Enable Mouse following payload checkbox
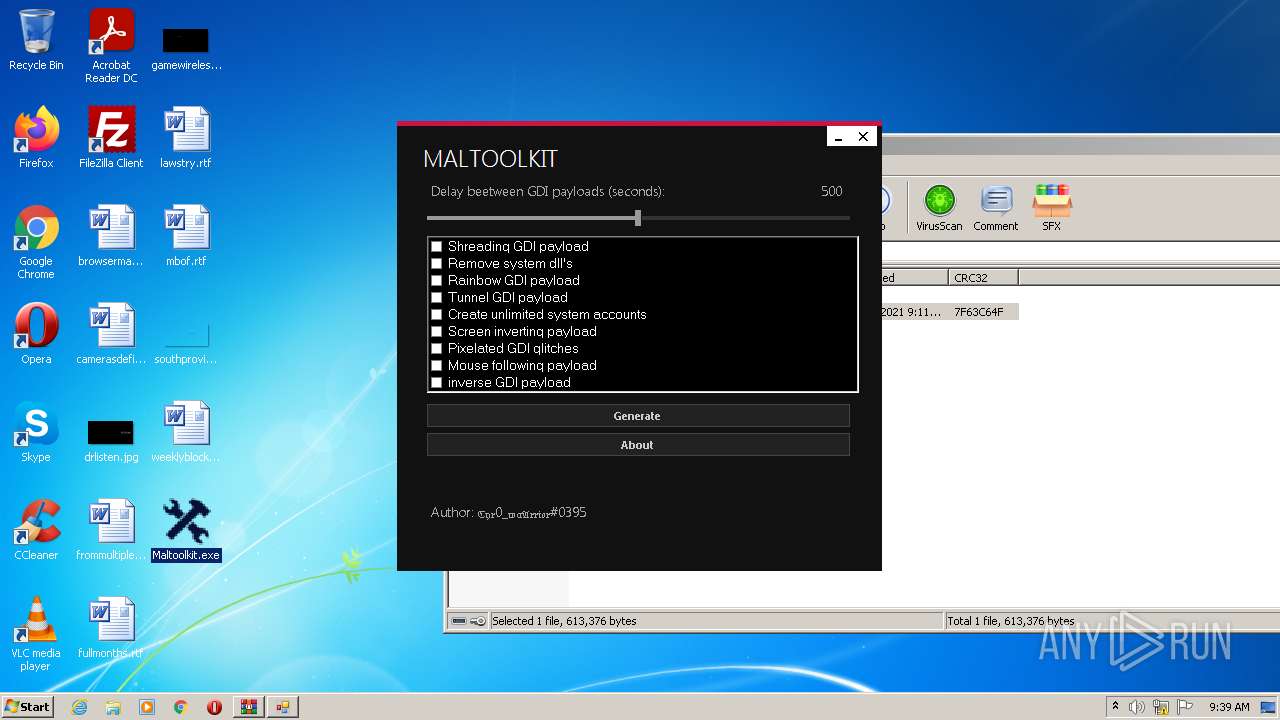Viewport: 1280px width, 720px height. [x=436, y=365]
